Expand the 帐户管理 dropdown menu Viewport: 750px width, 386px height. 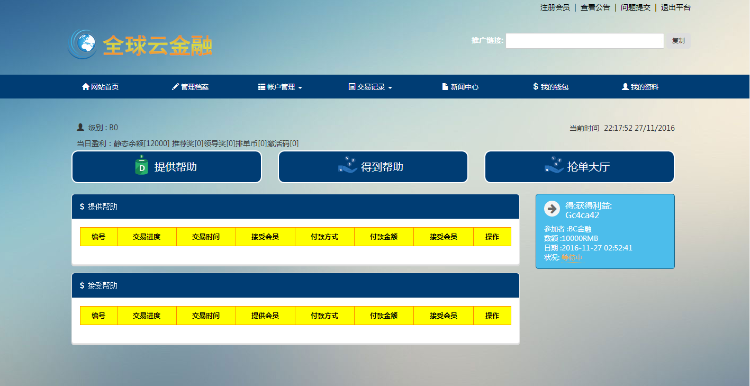[x=280, y=87]
